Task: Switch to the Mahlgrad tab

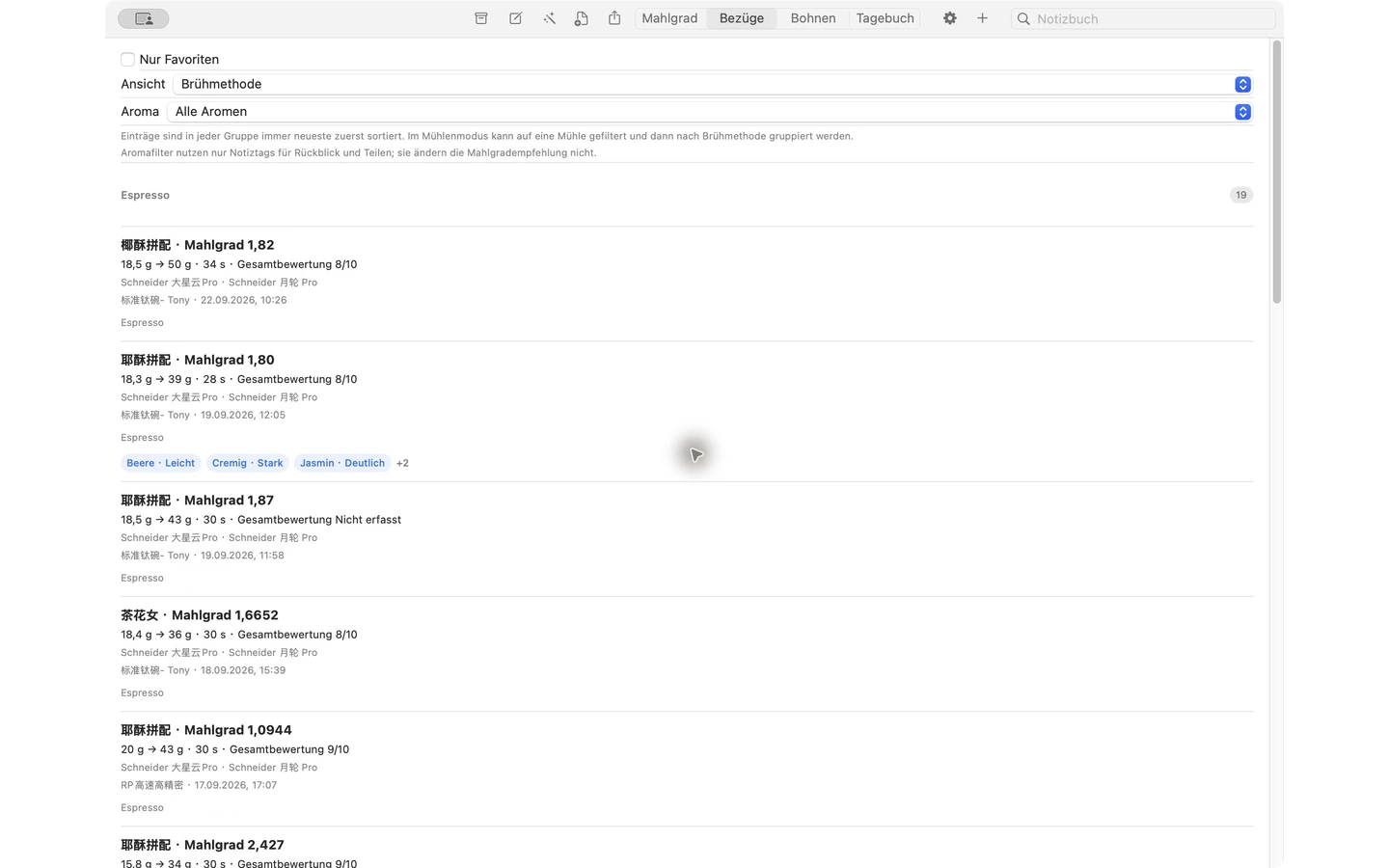Action: click(x=669, y=18)
